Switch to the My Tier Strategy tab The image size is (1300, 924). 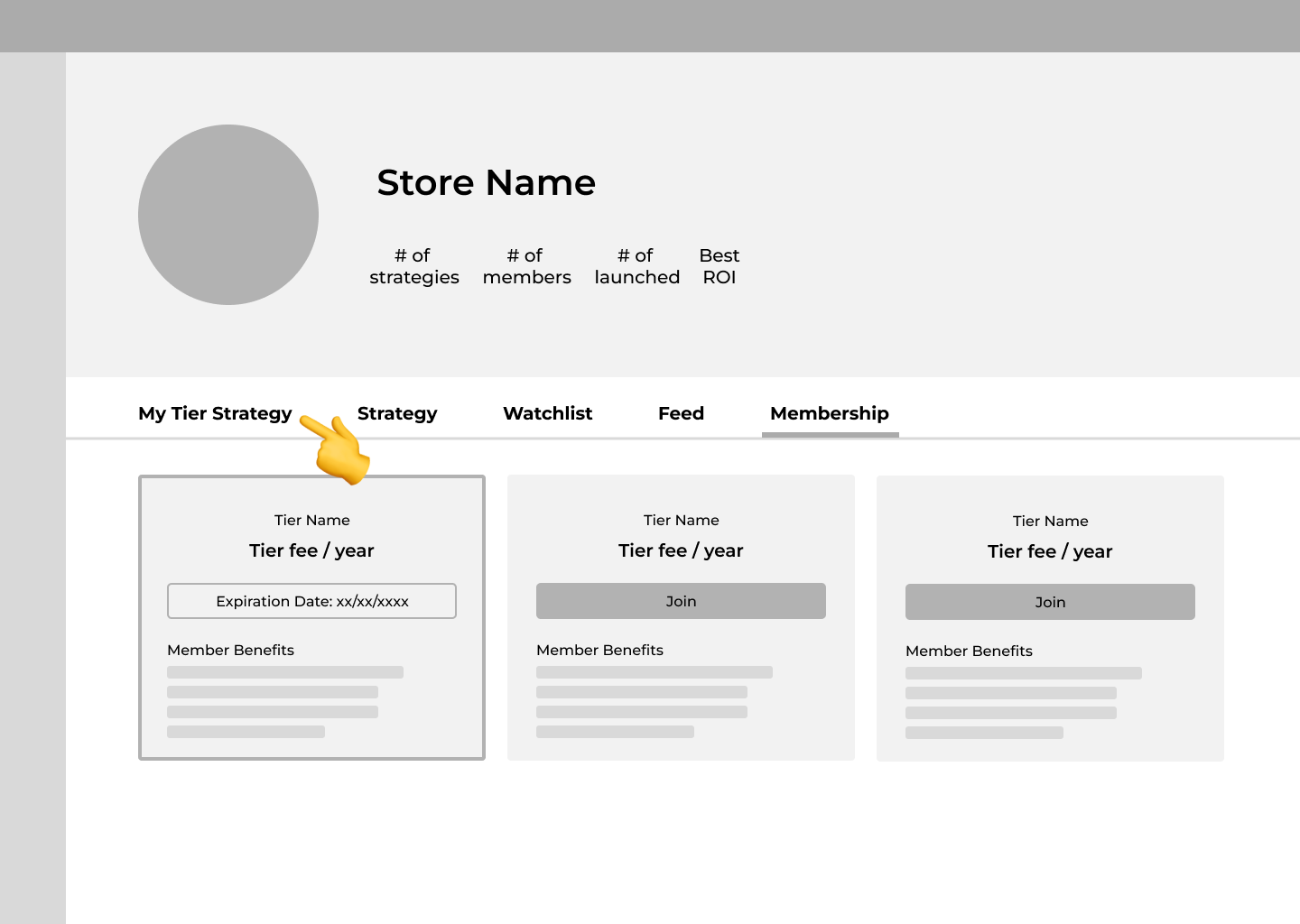coord(215,413)
